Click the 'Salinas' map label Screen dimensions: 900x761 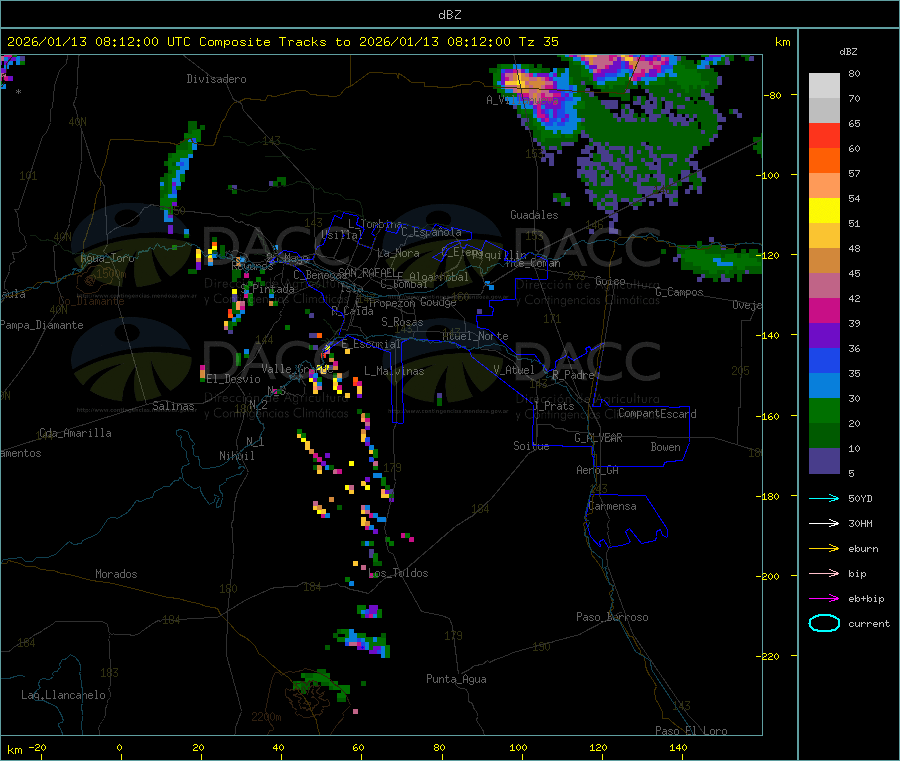pyautogui.click(x=173, y=406)
